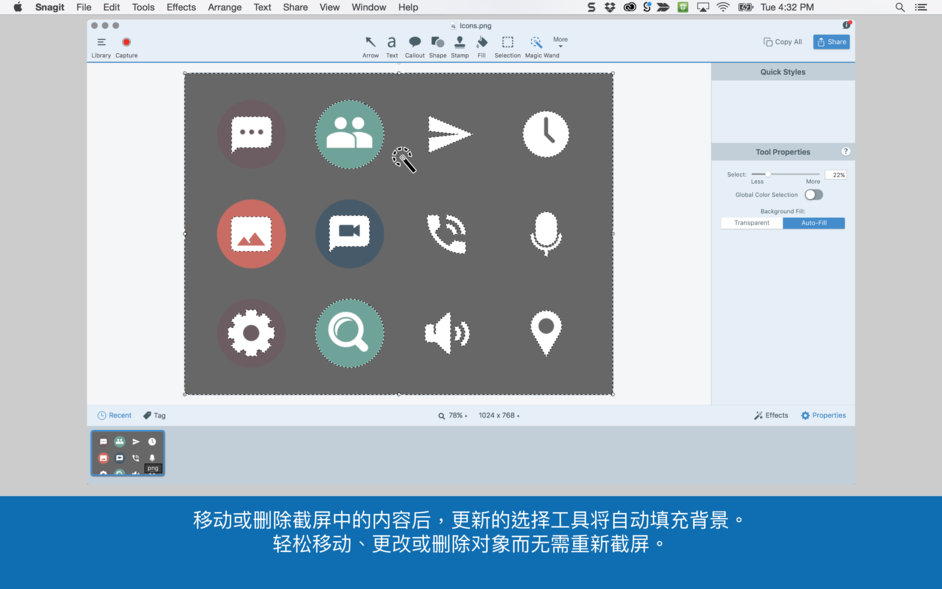Click the Wi-Fi status icon
The image size is (942, 589).
click(723, 7)
